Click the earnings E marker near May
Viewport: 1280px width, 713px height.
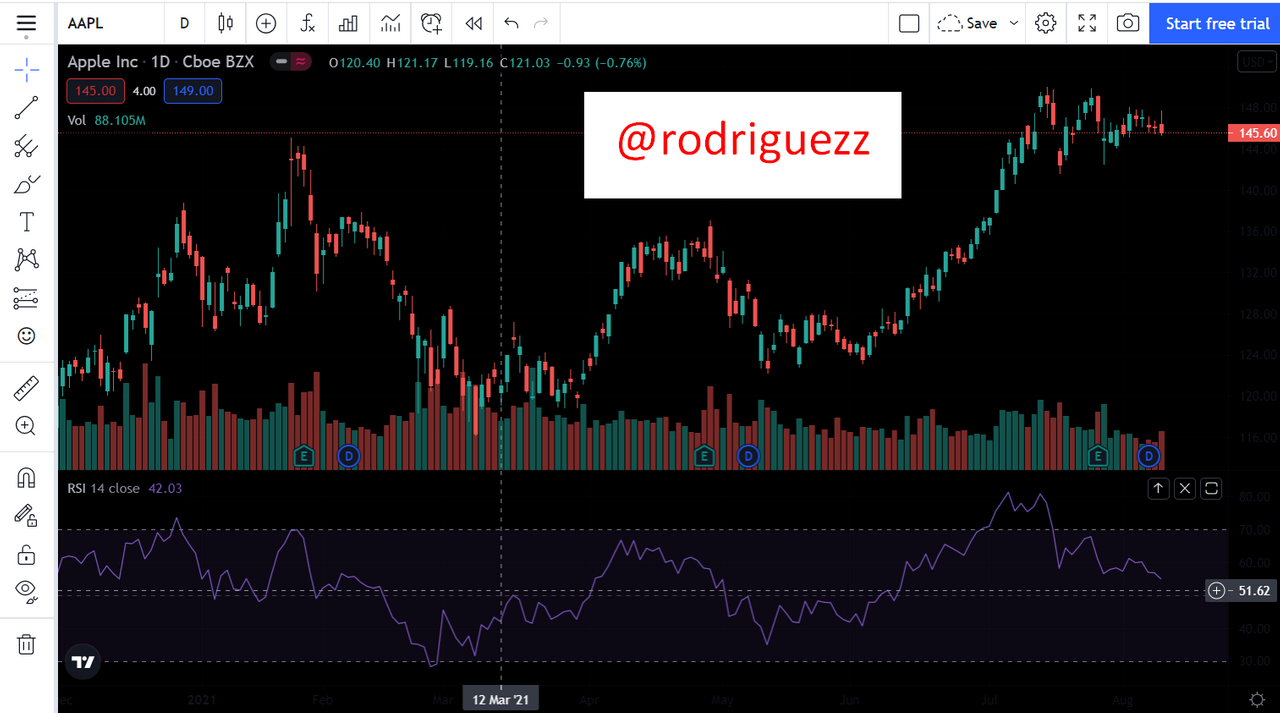click(x=704, y=457)
